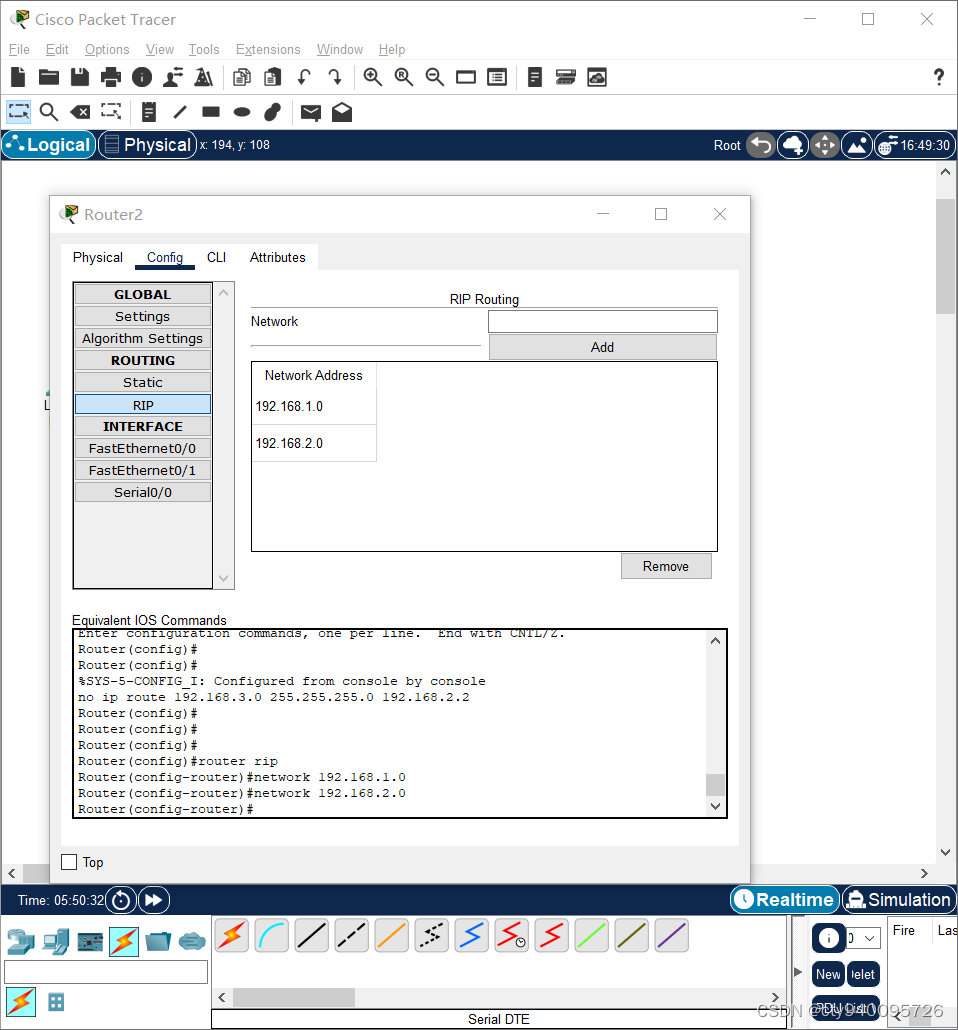This screenshot has height=1030, width=958.
Task: Click the Add Complex PDU open envelope icon
Action: tap(342, 112)
